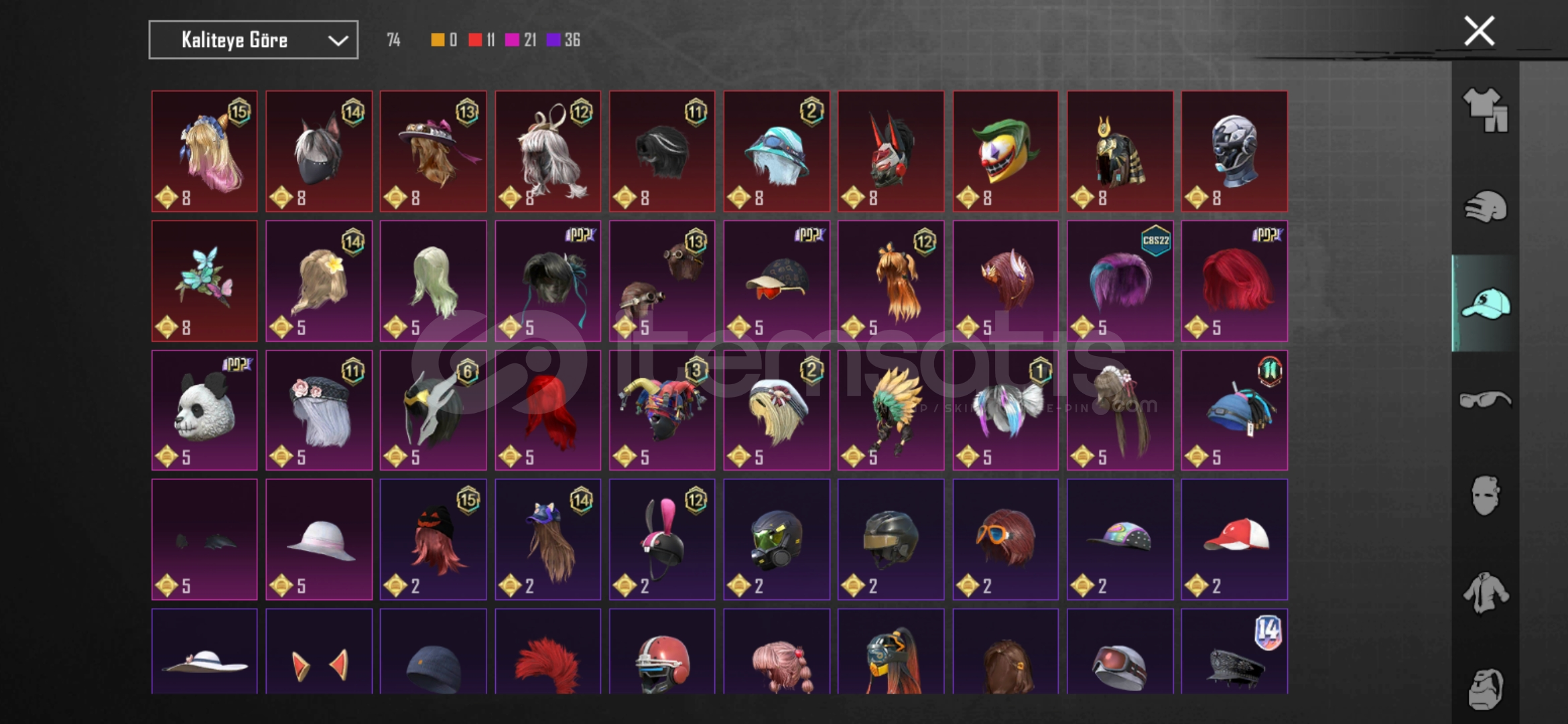This screenshot has width=1568, height=724.
Task: Select the panda head item
Action: click(204, 410)
